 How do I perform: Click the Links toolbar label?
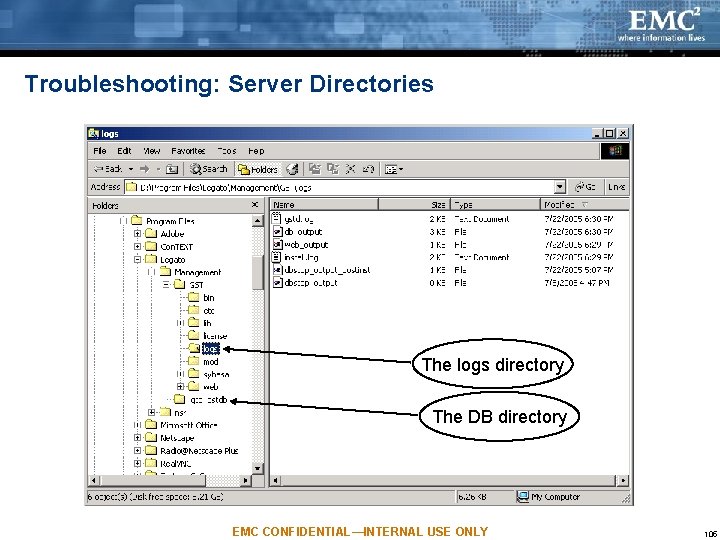[616, 187]
